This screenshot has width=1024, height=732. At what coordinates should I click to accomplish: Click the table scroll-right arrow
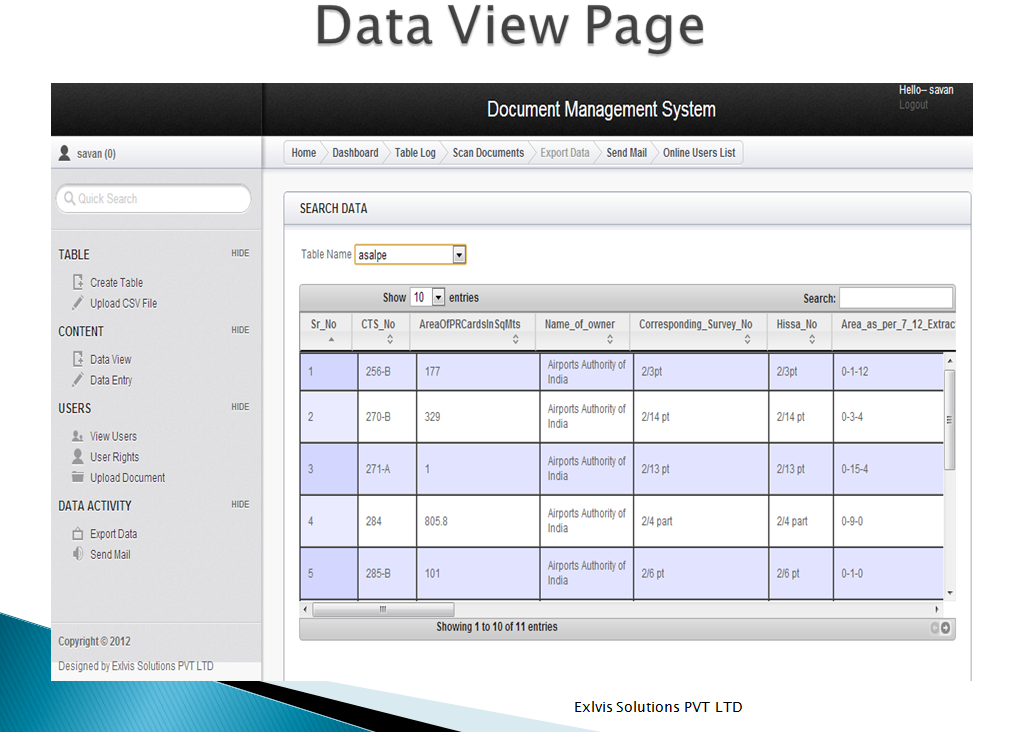[937, 609]
